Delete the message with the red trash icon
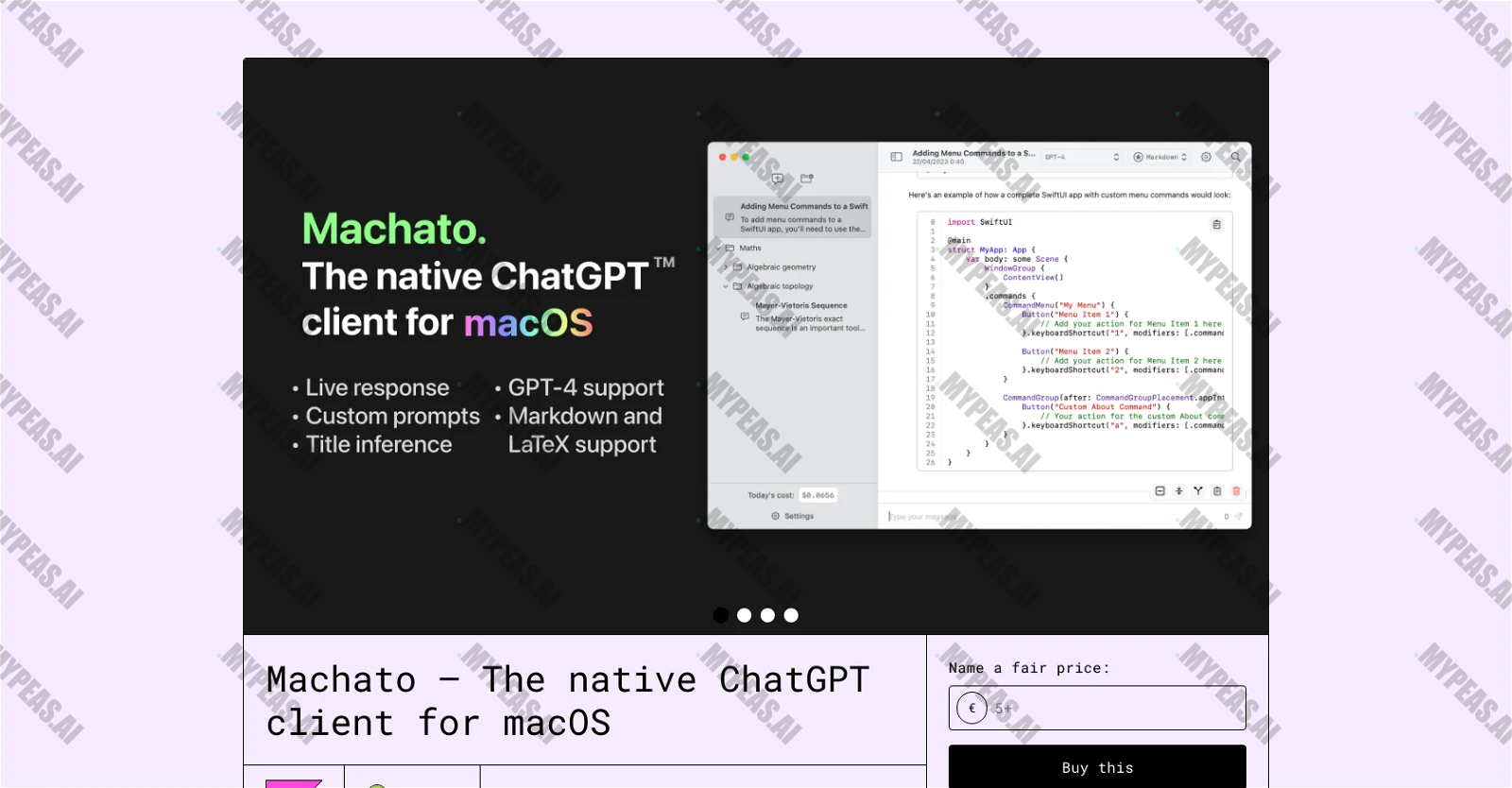Image resolution: width=1512 pixels, height=788 pixels. [x=1236, y=490]
